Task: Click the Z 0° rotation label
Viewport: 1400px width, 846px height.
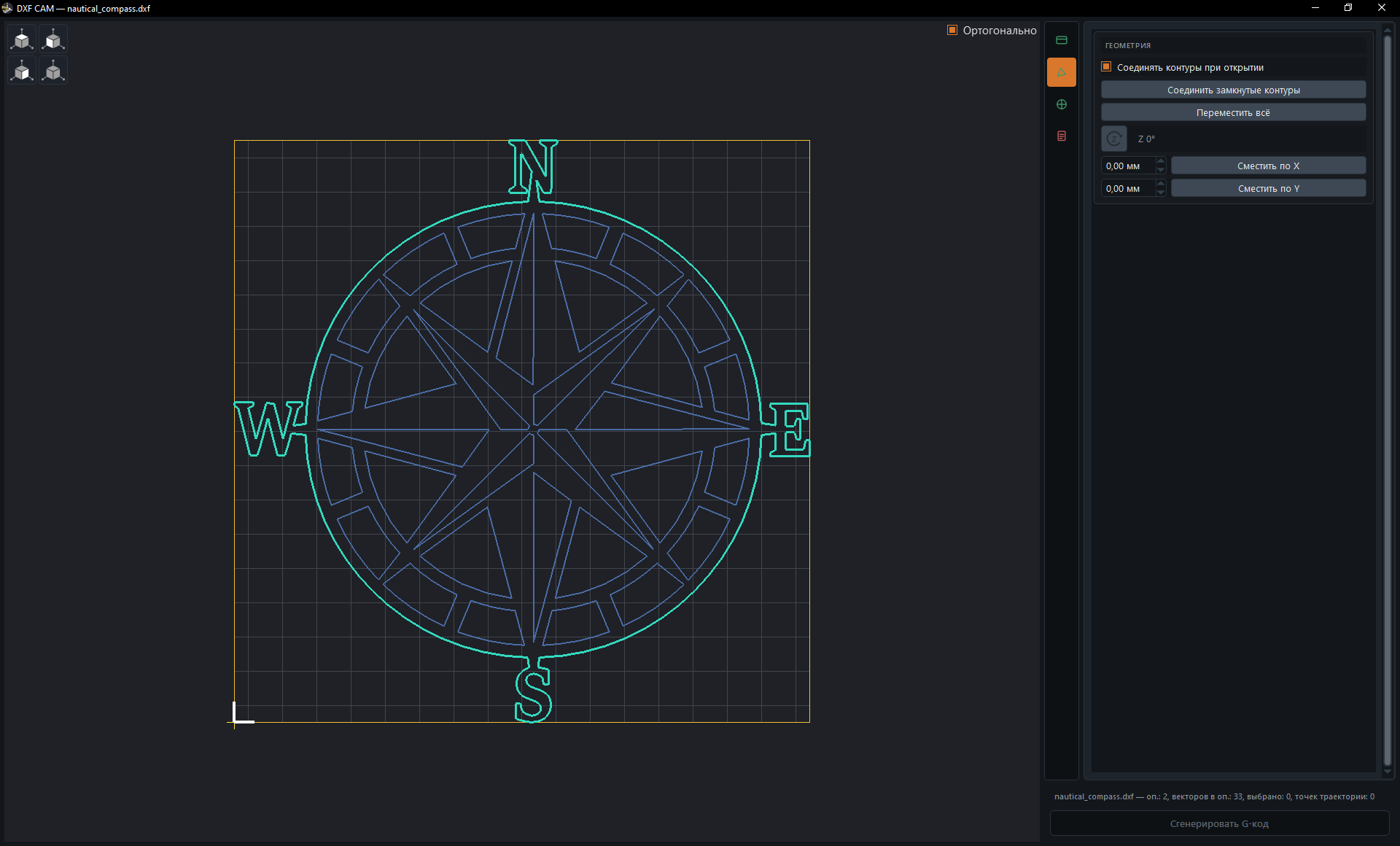Action: pyautogui.click(x=1146, y=139)
